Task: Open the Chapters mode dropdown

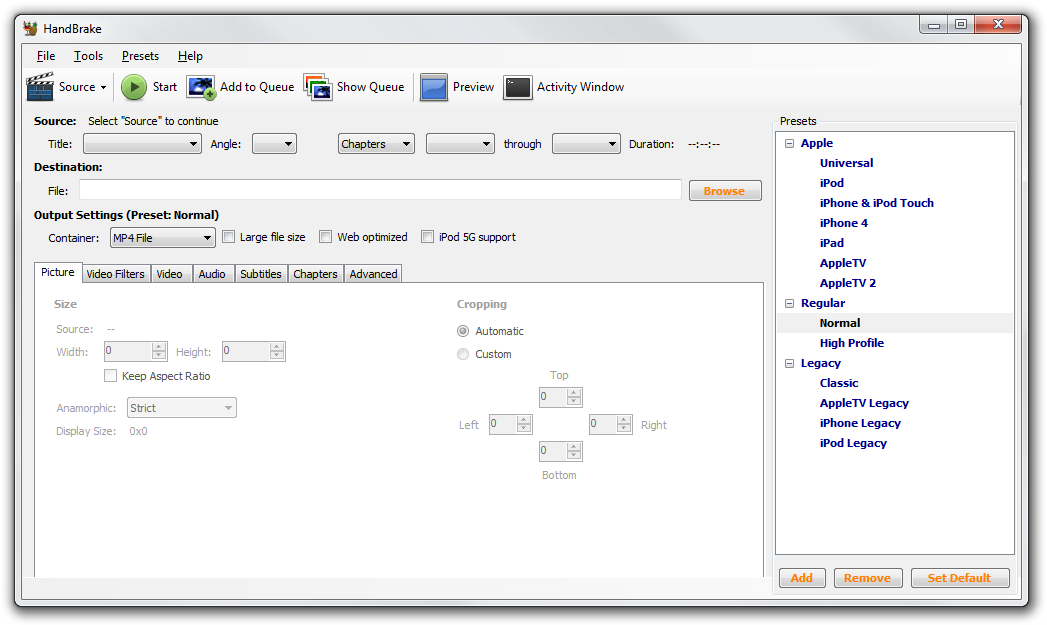Action: (x=376, y=144)
